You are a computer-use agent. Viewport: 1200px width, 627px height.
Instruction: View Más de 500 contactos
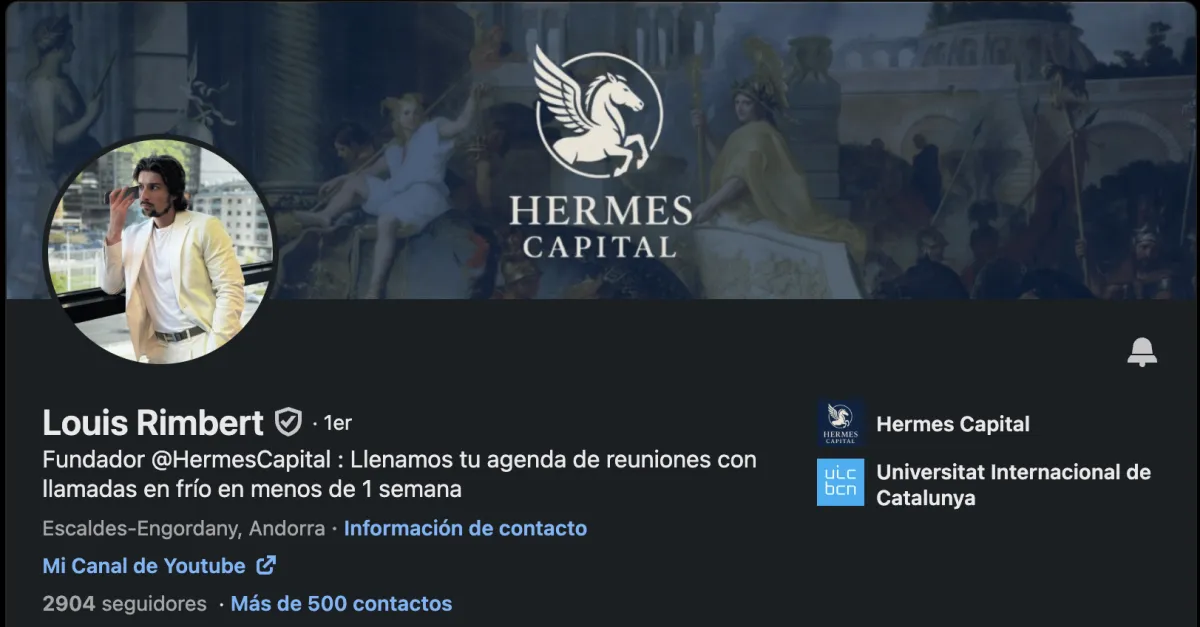click(x=341, y=603)
